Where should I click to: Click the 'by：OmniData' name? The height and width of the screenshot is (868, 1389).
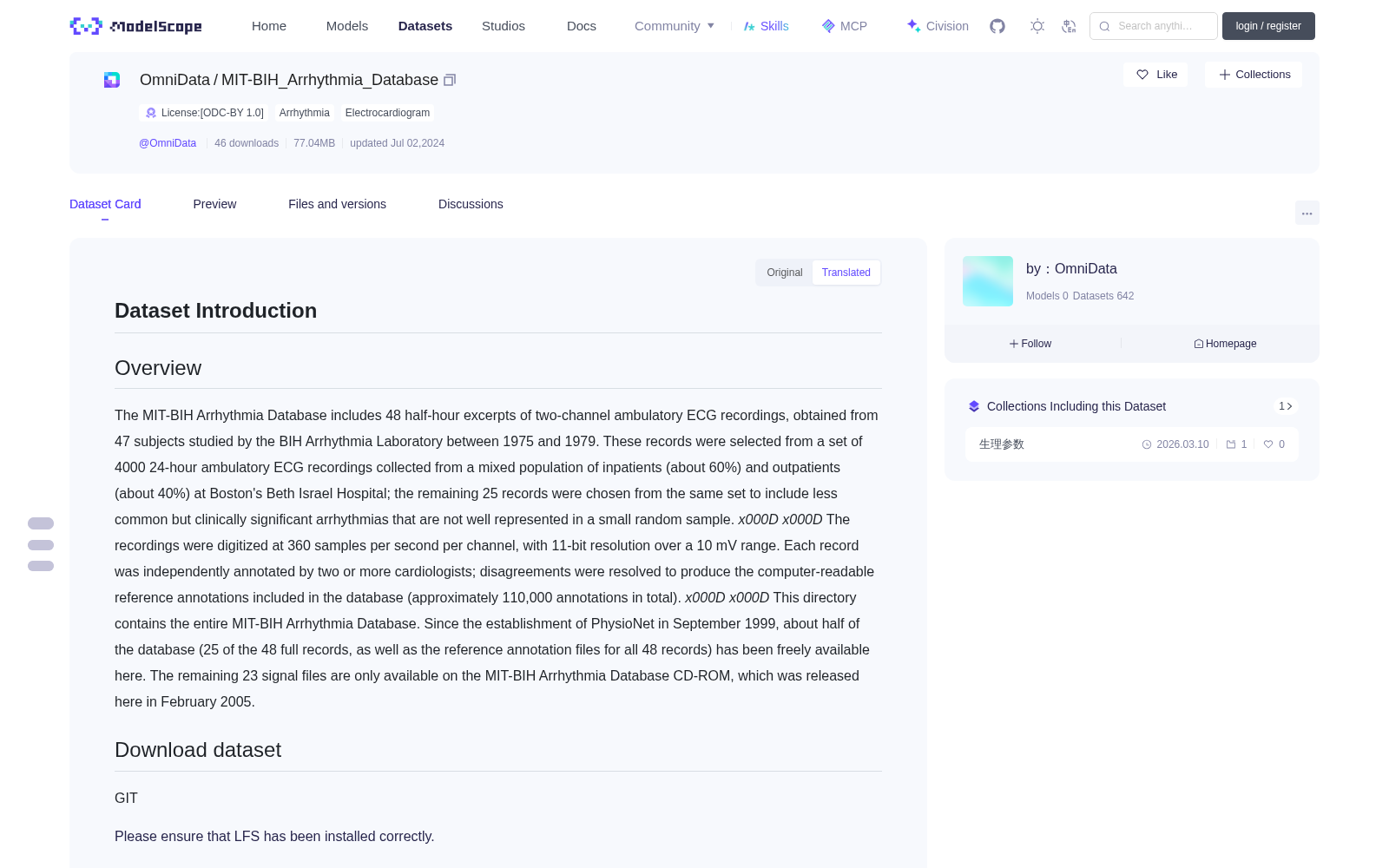tap(1071, 269)
